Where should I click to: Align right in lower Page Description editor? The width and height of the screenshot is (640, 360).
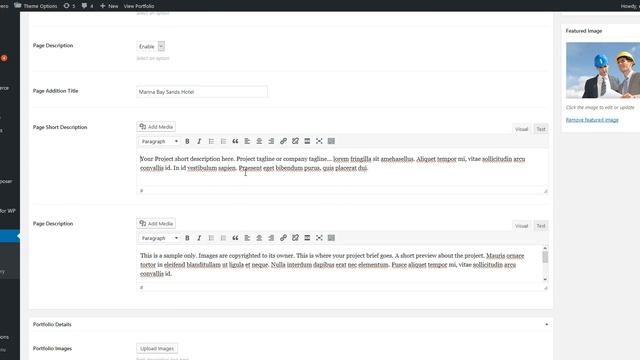[x=271, y=238]
